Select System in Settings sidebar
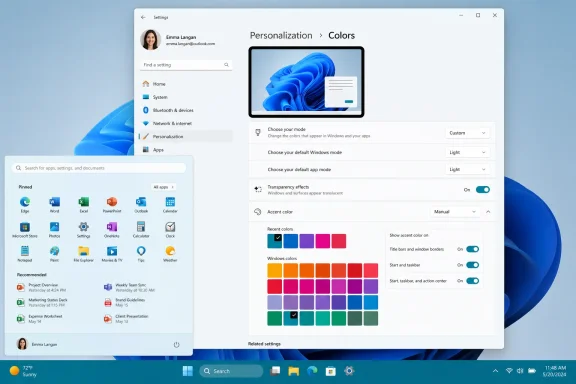The height and width of the screenshot is (384, 576). (x=186, y=97)
